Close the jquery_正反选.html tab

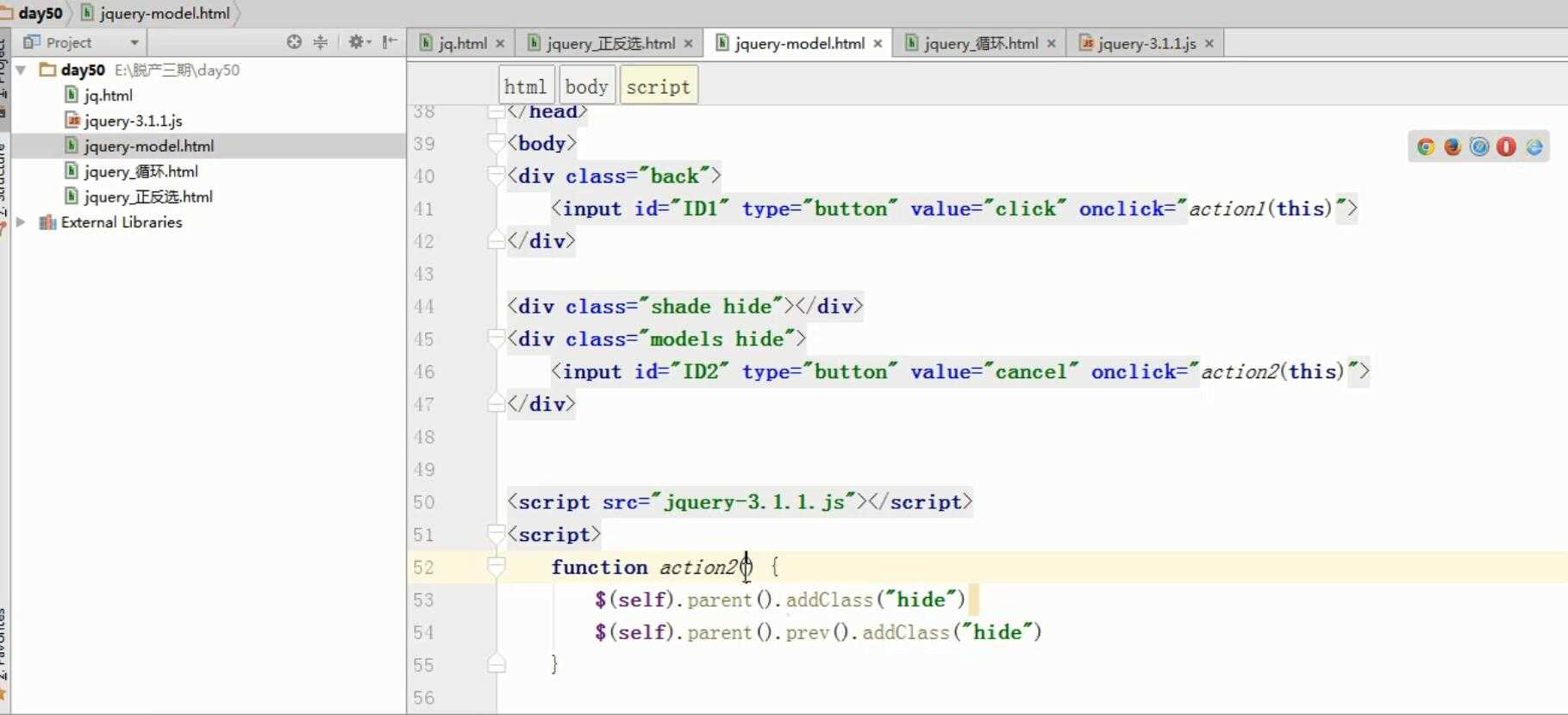coord(688,43)
